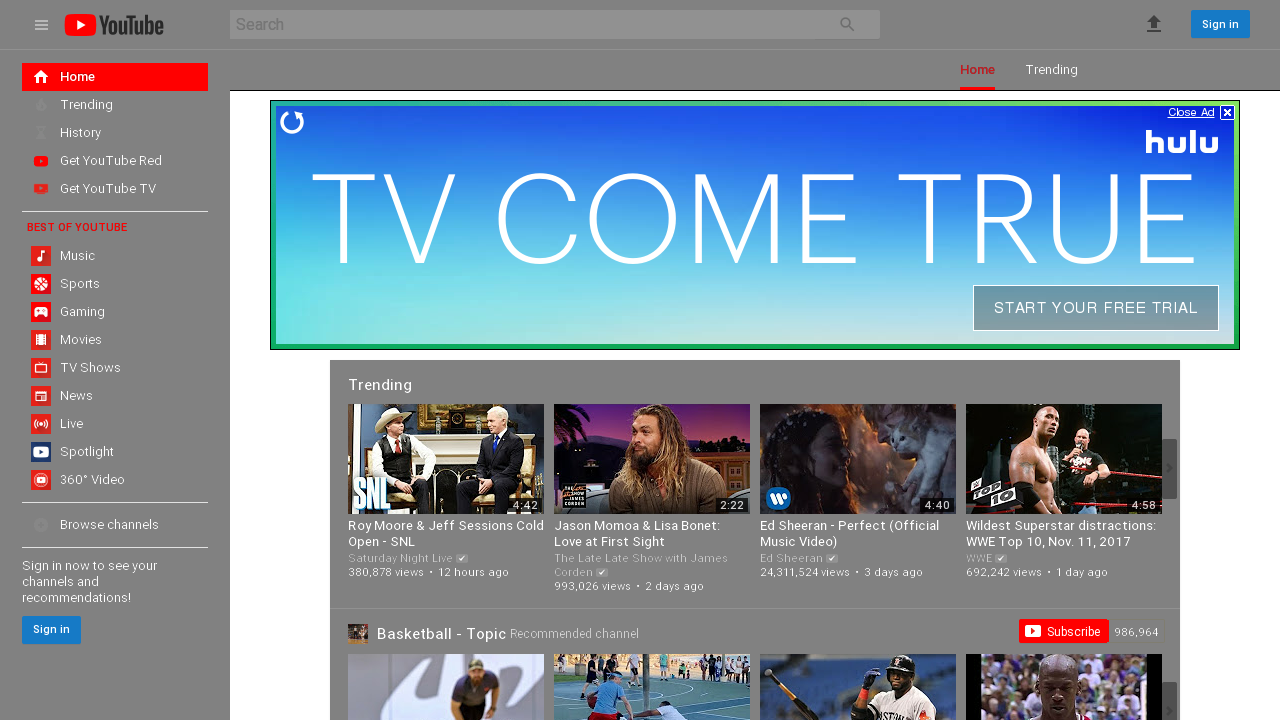1280x720 pixels.
Task: Open the Ed Sheeran Perfect thumbnail
Action: 858,459
